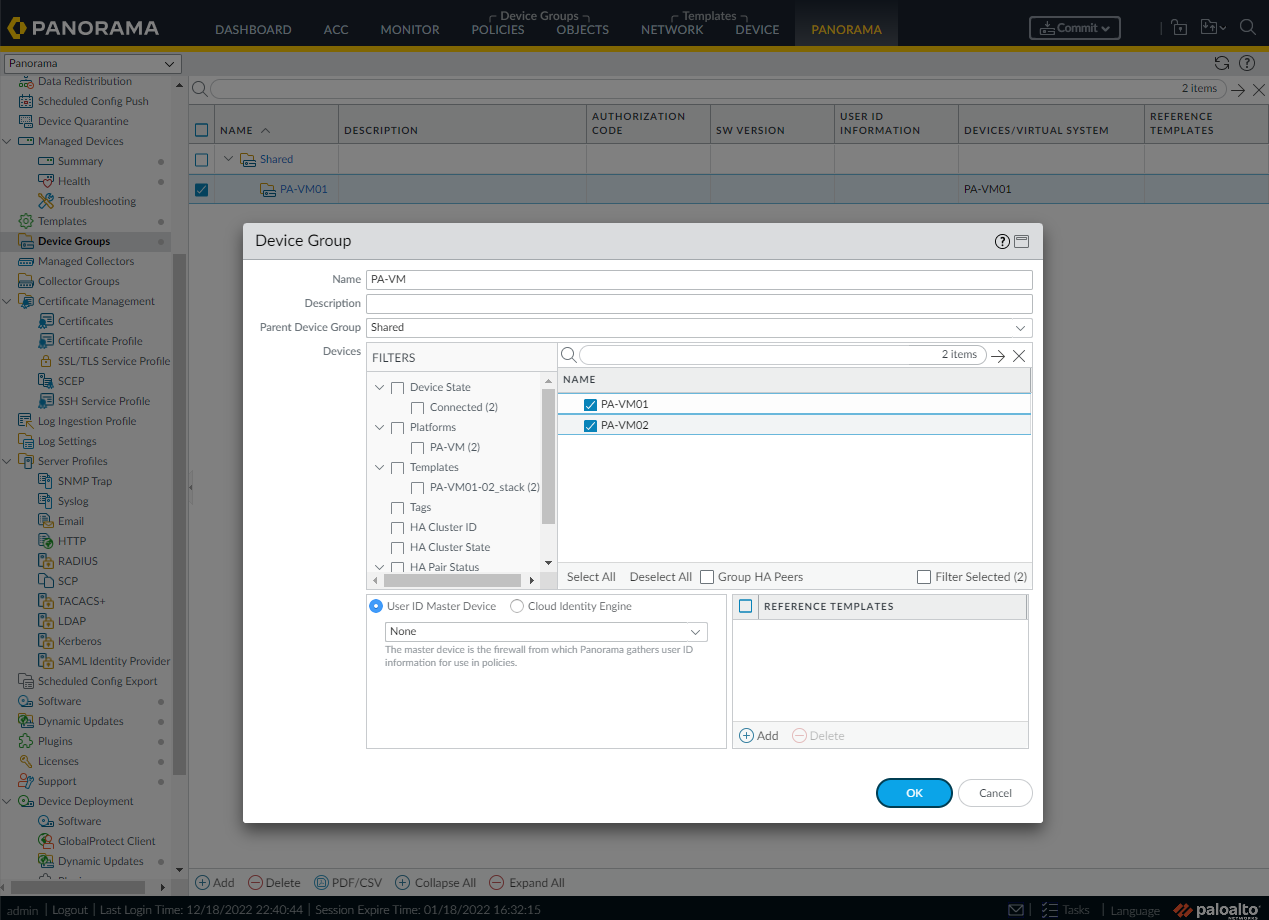Open the POLICIES tab

pos(498,30)
